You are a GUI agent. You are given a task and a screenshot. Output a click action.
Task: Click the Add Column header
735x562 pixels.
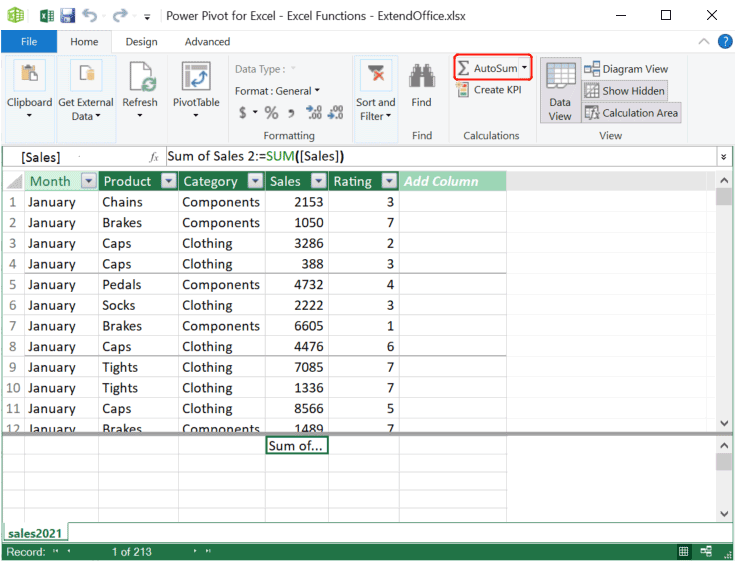point(441,181)
